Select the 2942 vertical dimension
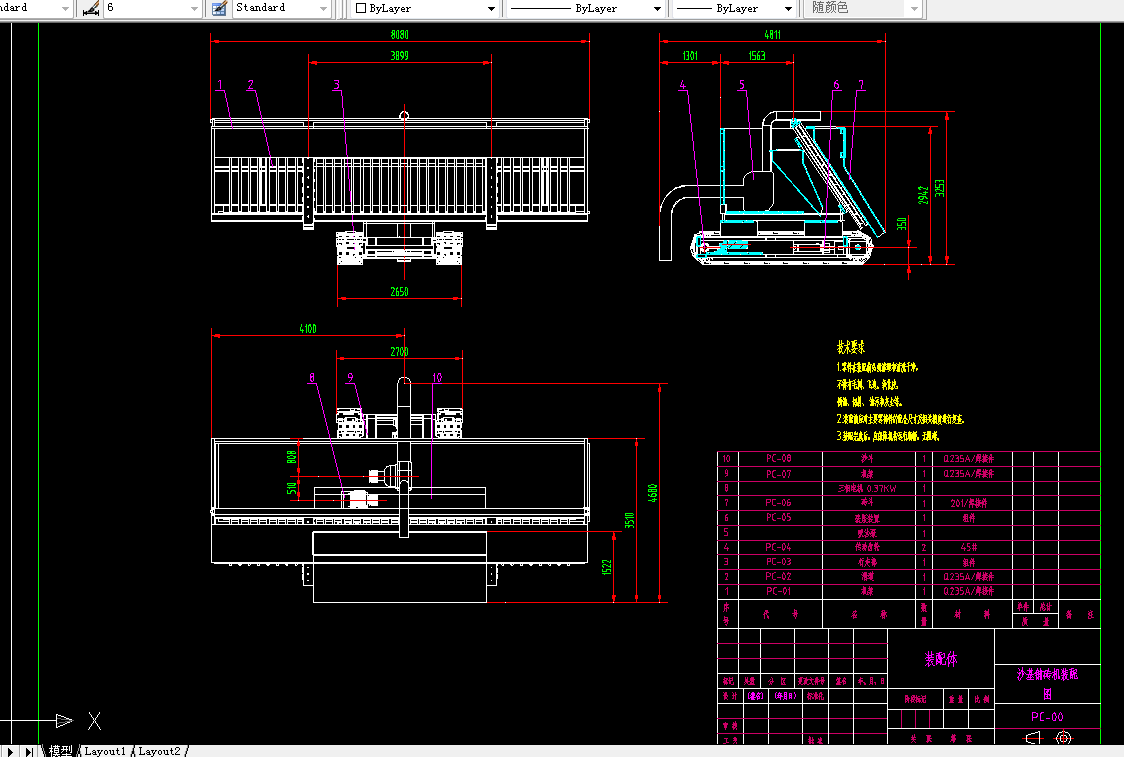 923,195
